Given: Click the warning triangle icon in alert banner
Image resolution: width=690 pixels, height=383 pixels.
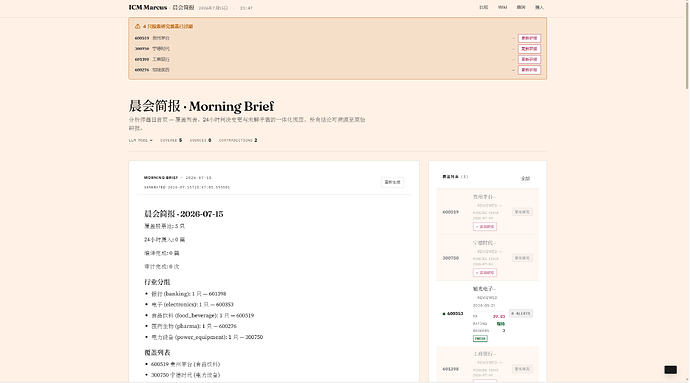Looking at the screenshot, I should click(137, 26).
